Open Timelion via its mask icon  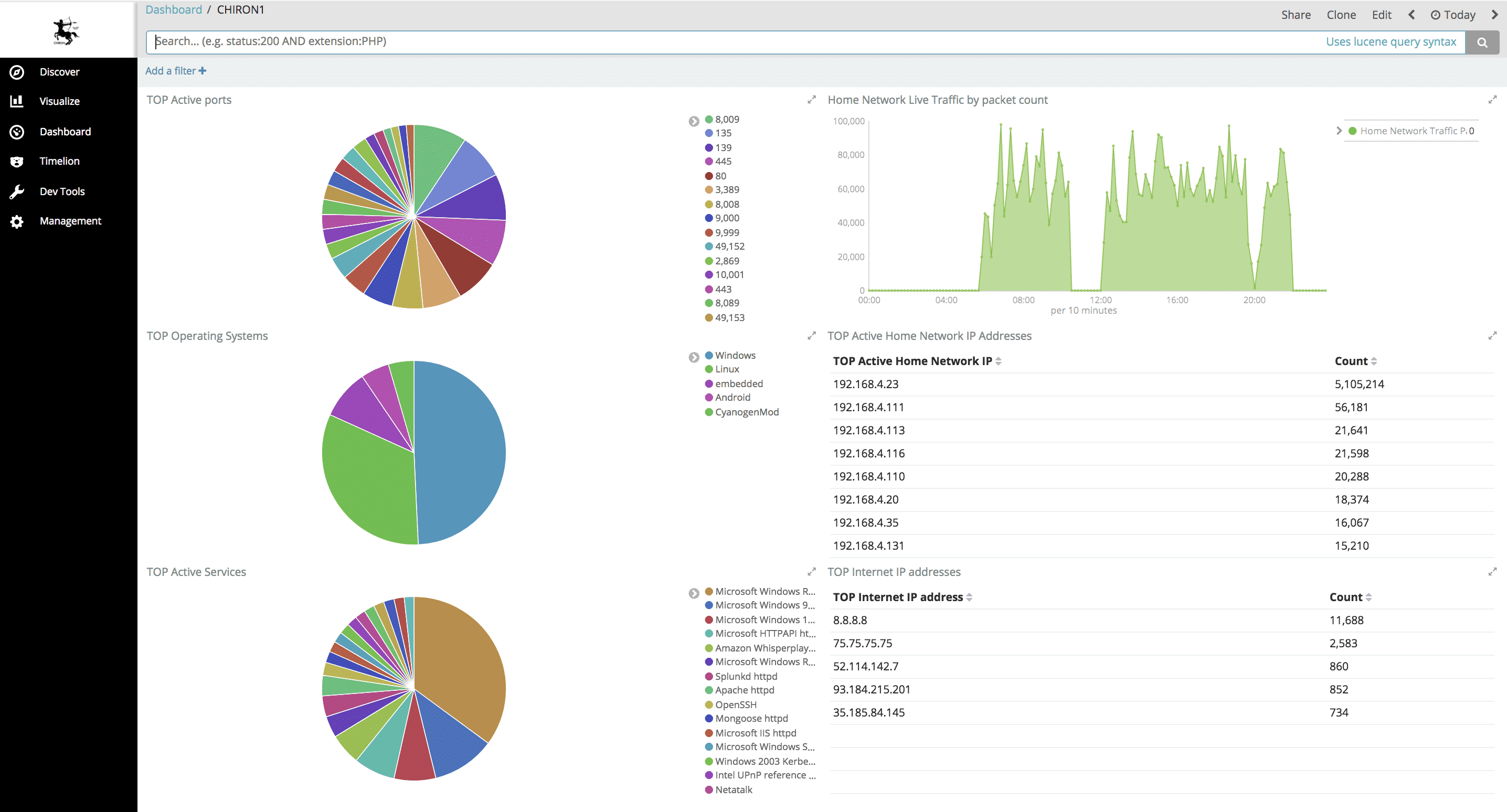point(17,162)
